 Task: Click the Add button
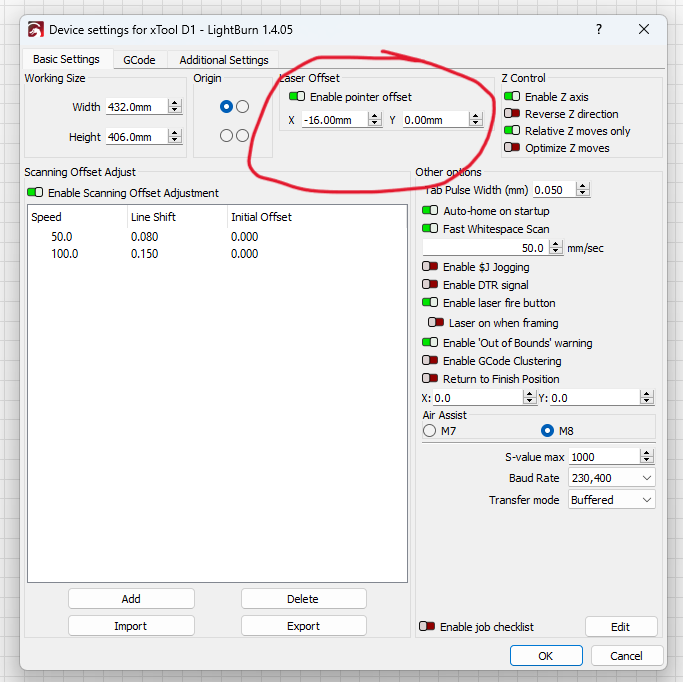(x=131, y=599)
